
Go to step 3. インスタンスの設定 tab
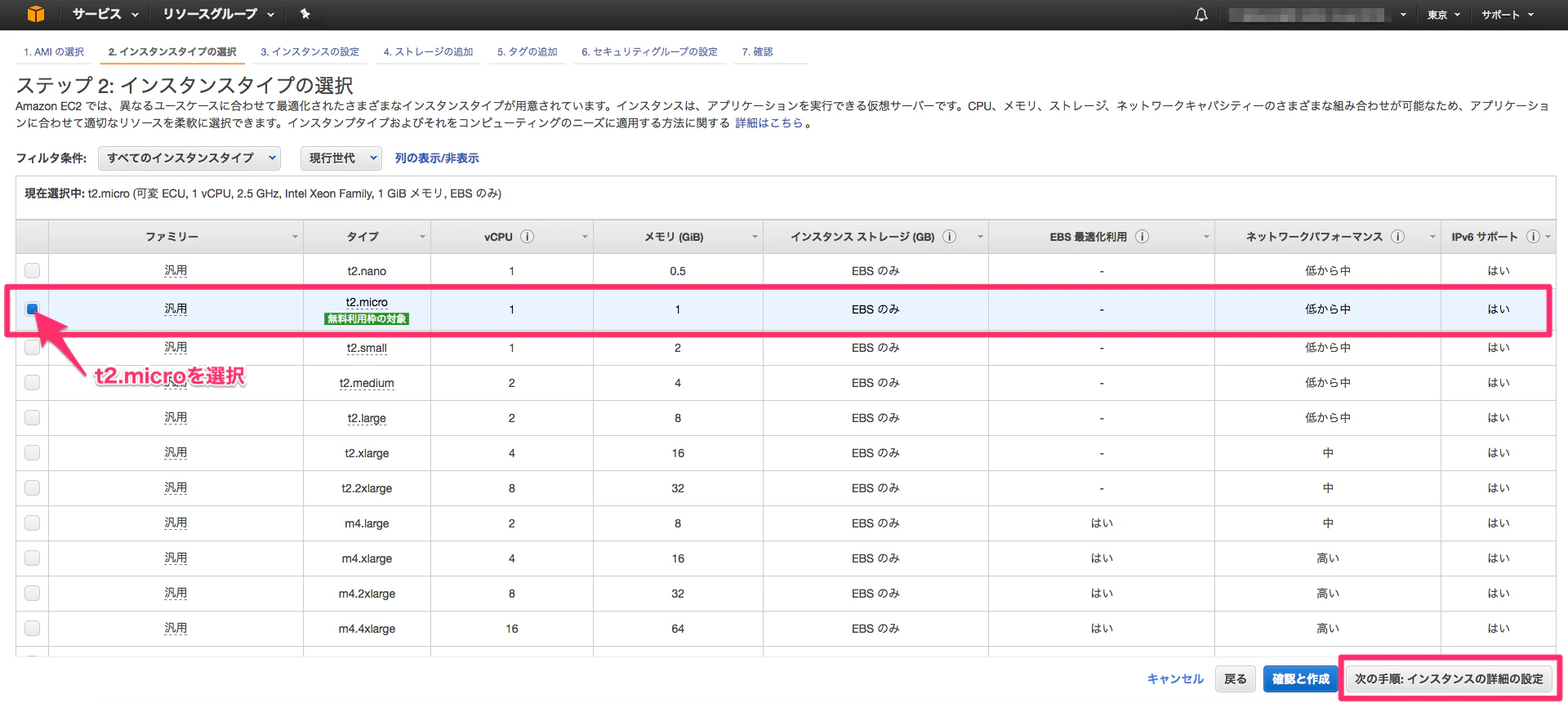(x=310, y=51)
